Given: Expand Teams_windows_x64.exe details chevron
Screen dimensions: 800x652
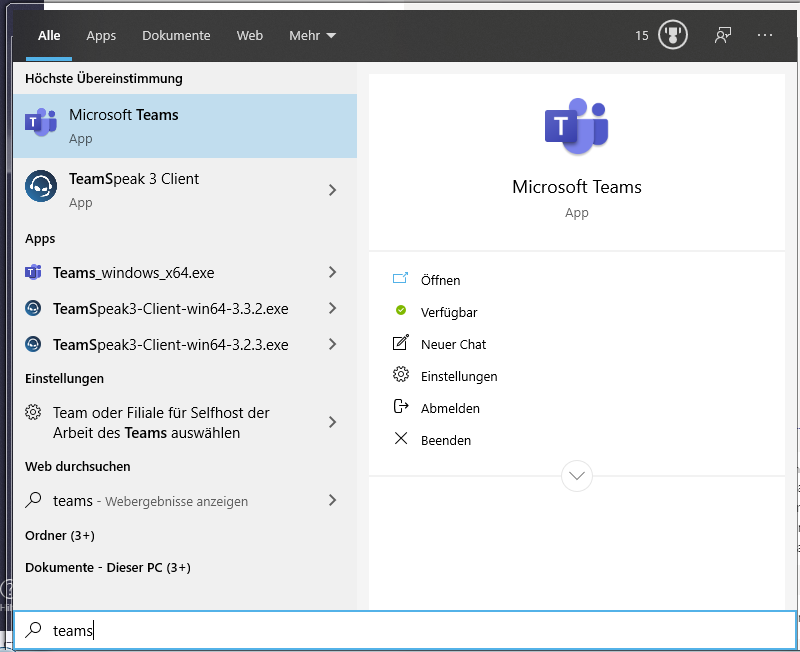Looking at the screenshot, I should [x=333, y=272].
